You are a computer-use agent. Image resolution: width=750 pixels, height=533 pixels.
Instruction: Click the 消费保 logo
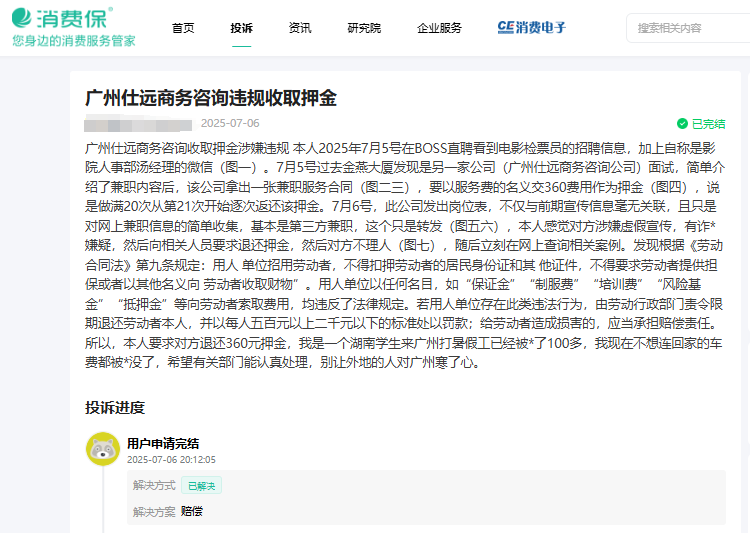pyautogui.click(x=62, y=18)
